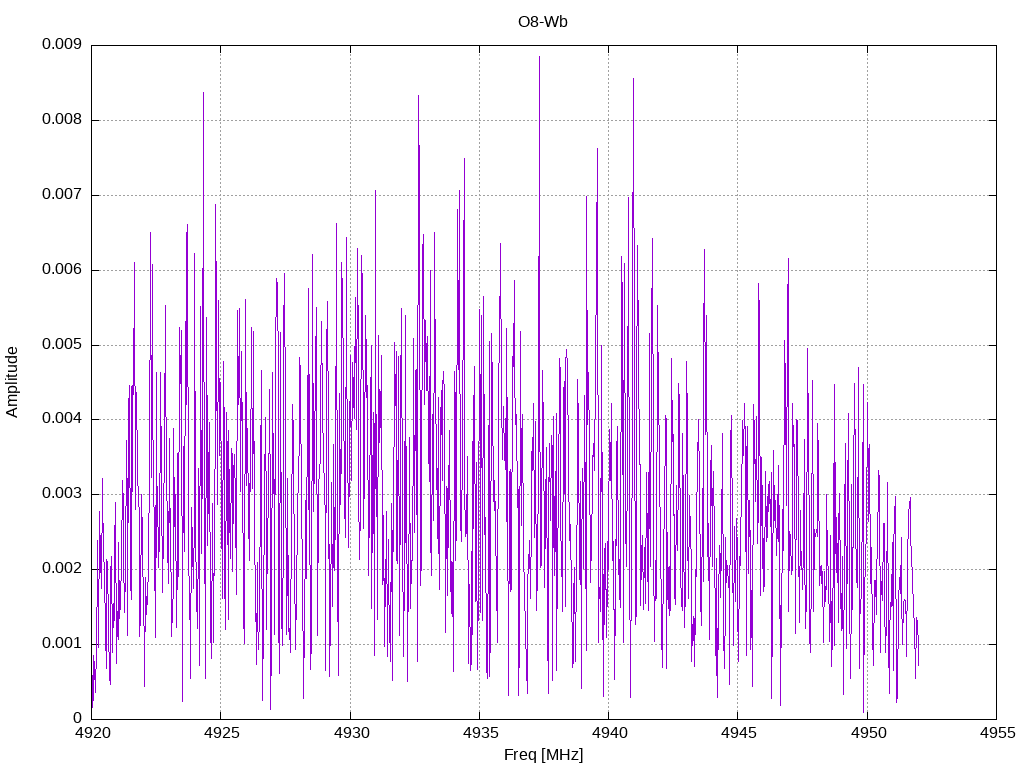The image size is (1024, 768).
Task: Click x-axis tick label 4940
Action: click(x=609, y=733)
